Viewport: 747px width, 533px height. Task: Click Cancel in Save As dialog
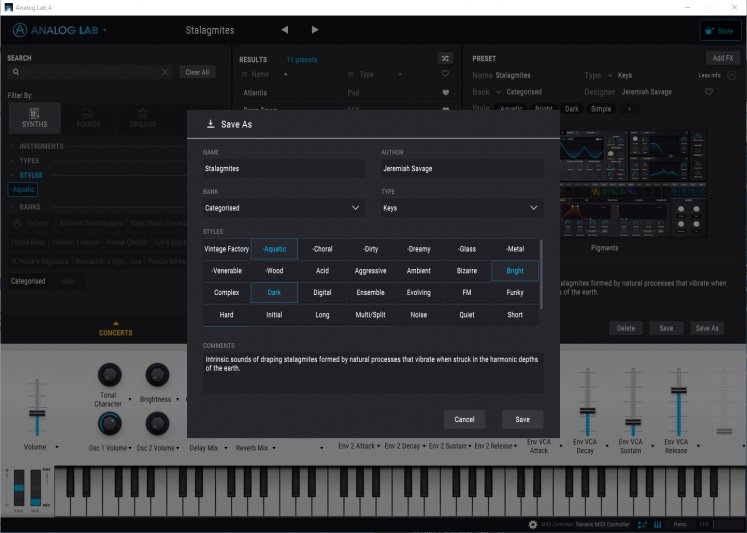pos(464,419)
